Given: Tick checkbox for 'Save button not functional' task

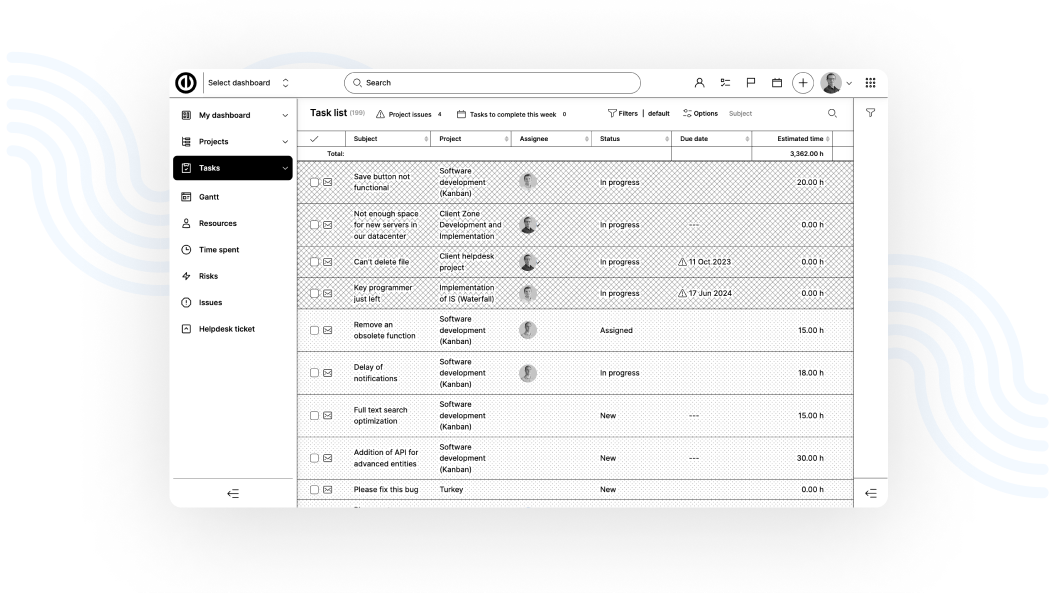Looking at the screenshot, I should click(x=314, y=183).
